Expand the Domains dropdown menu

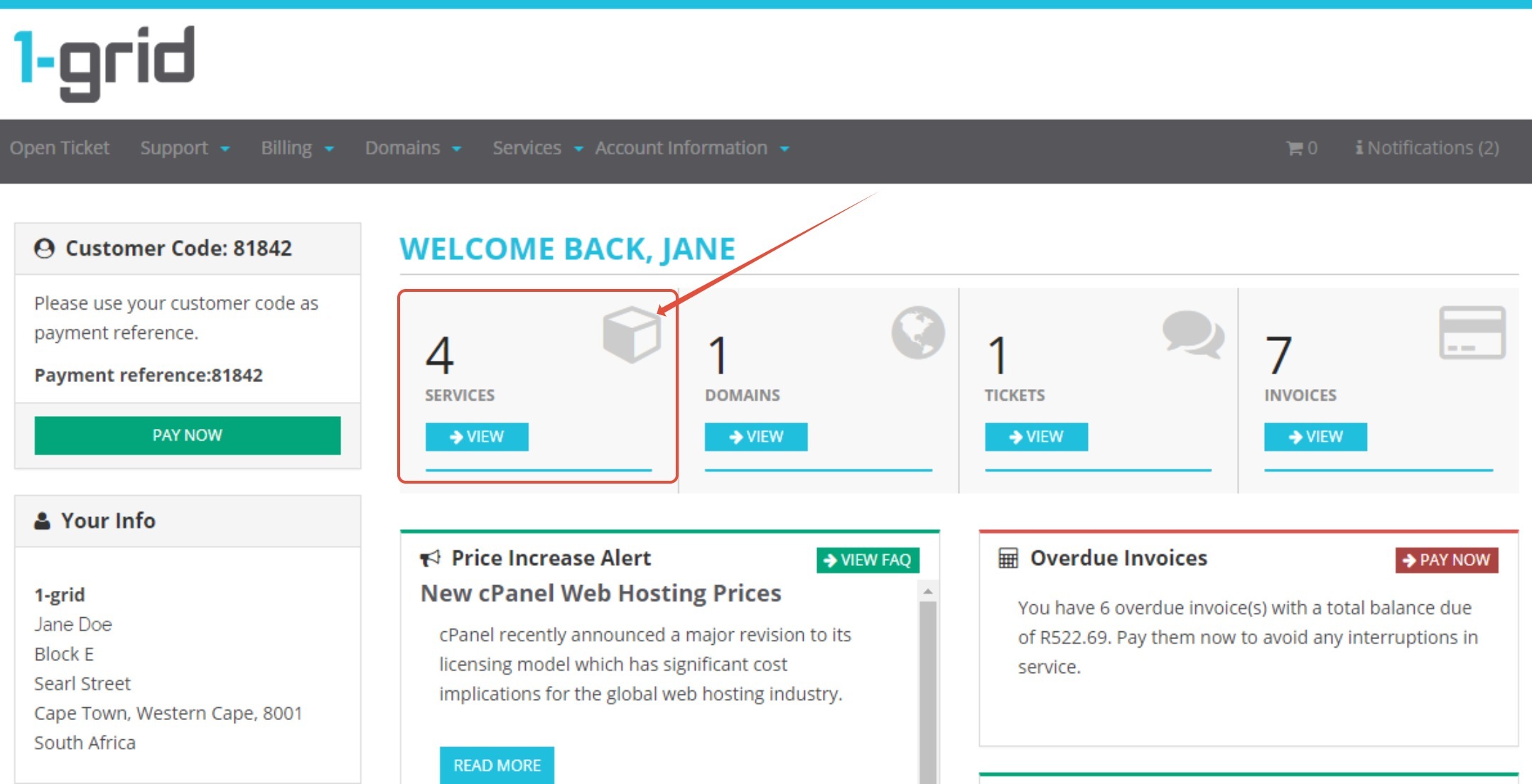click(x=413, y=148)
